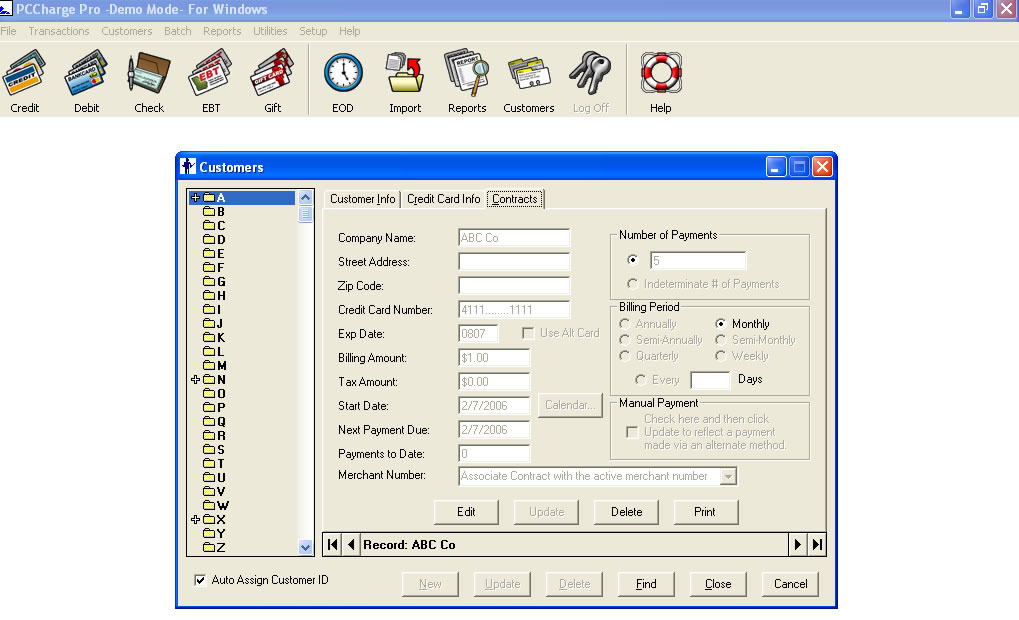Select folder M in customer tree
This screenshot has width=1019, height=620.
(x=214, y=366)
